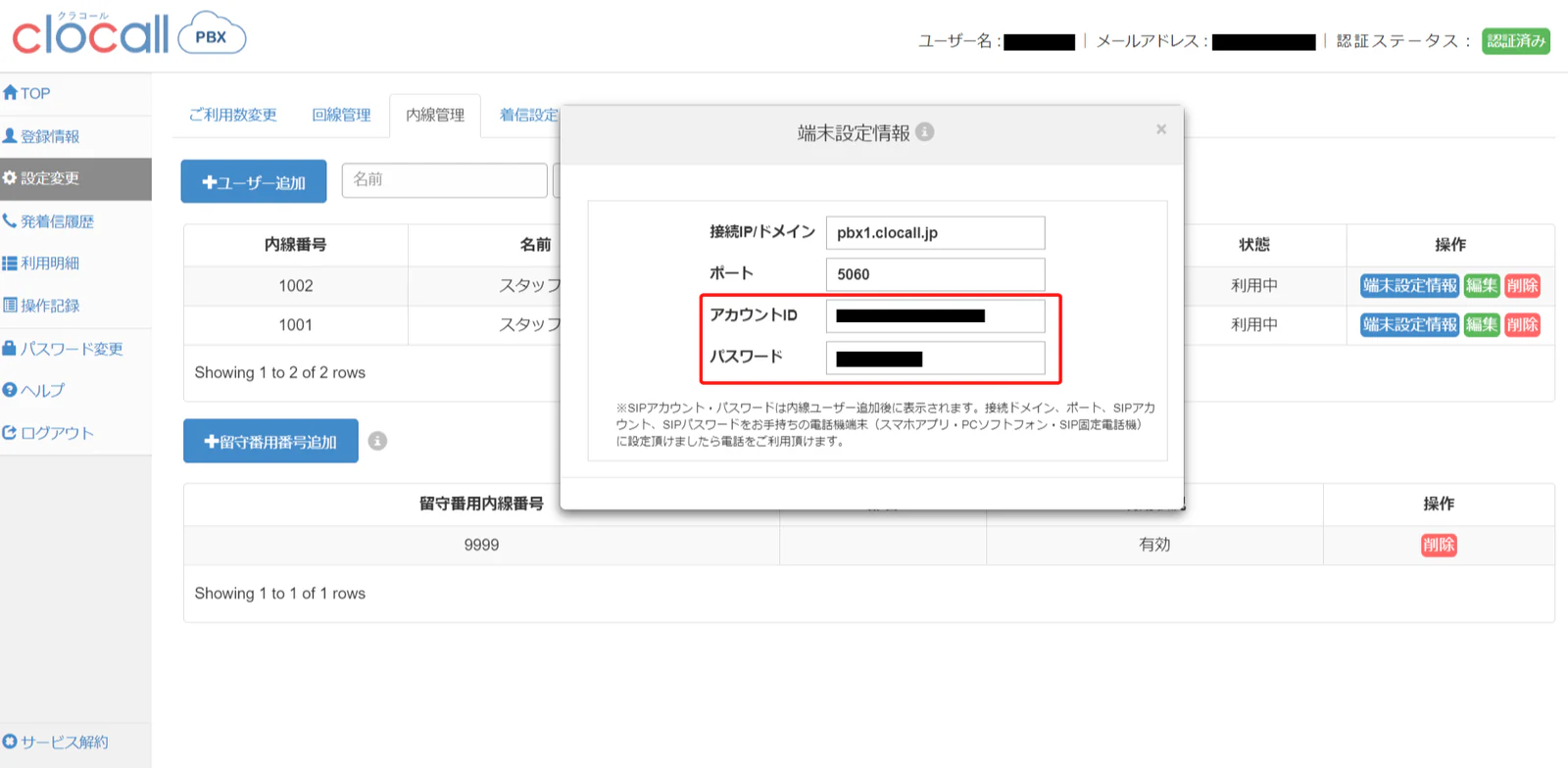This screenshot has width=1568, height=768.
Task: Click the ＋留守番用番号追加 button
Action: coord(270,441)
